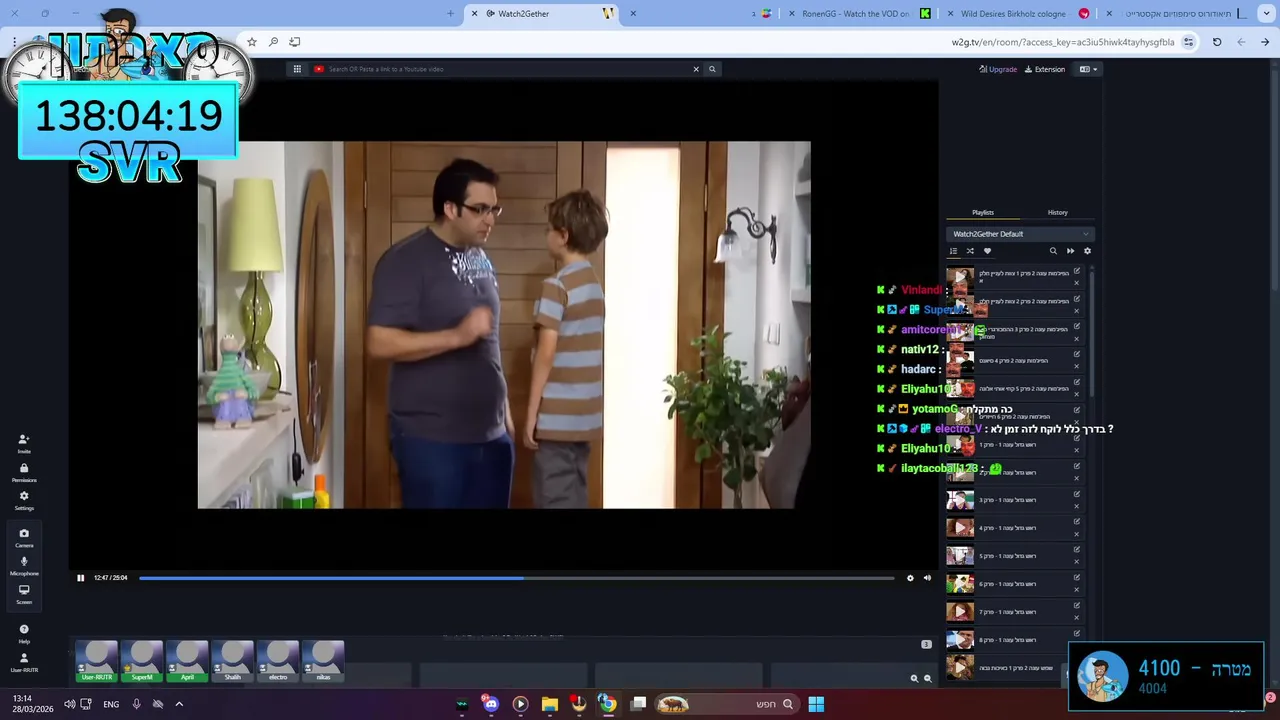
Task: Switch to the History tab
Action: pos(1057,212)
